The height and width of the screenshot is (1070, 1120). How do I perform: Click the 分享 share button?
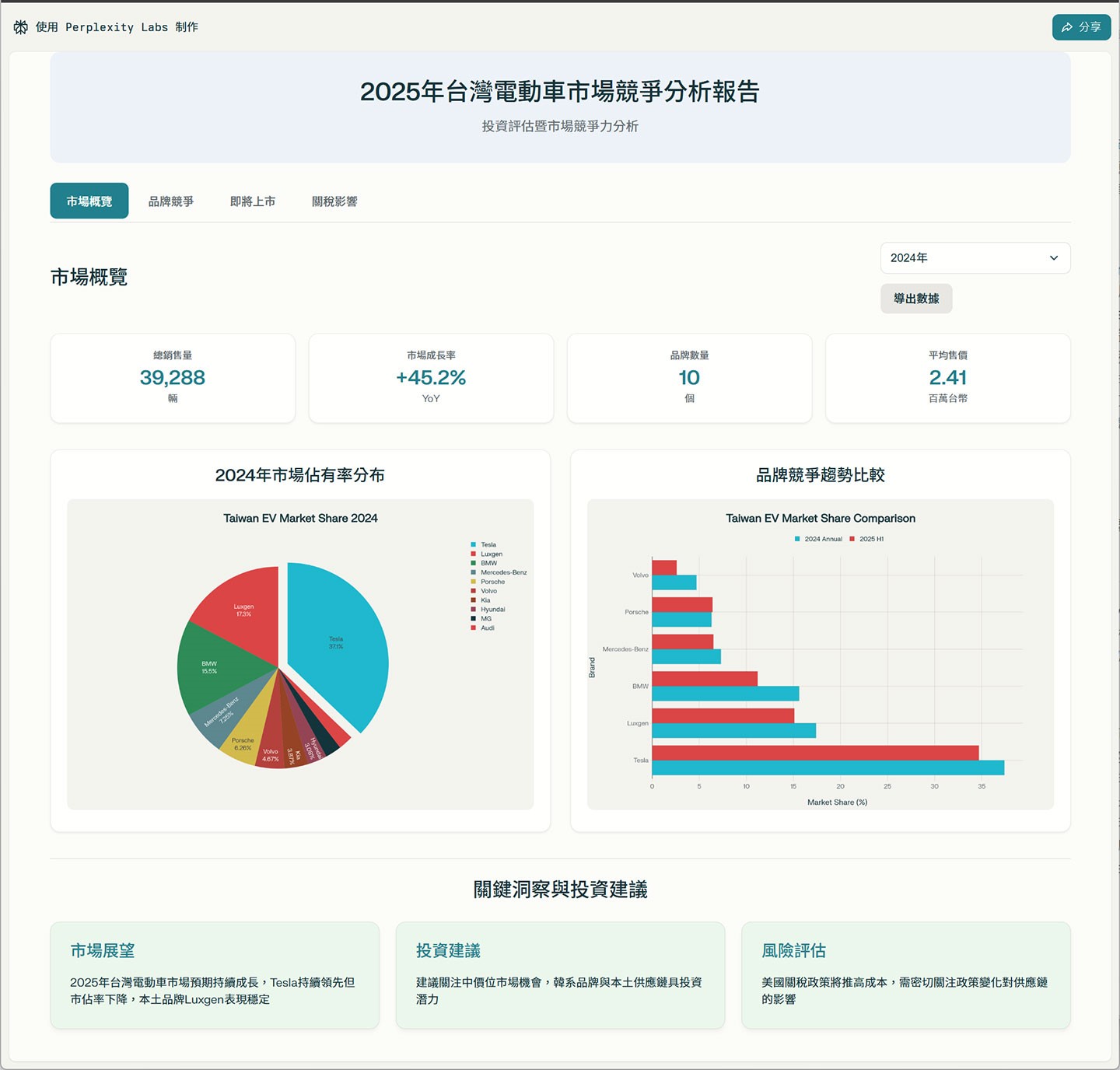point(1081,27)
